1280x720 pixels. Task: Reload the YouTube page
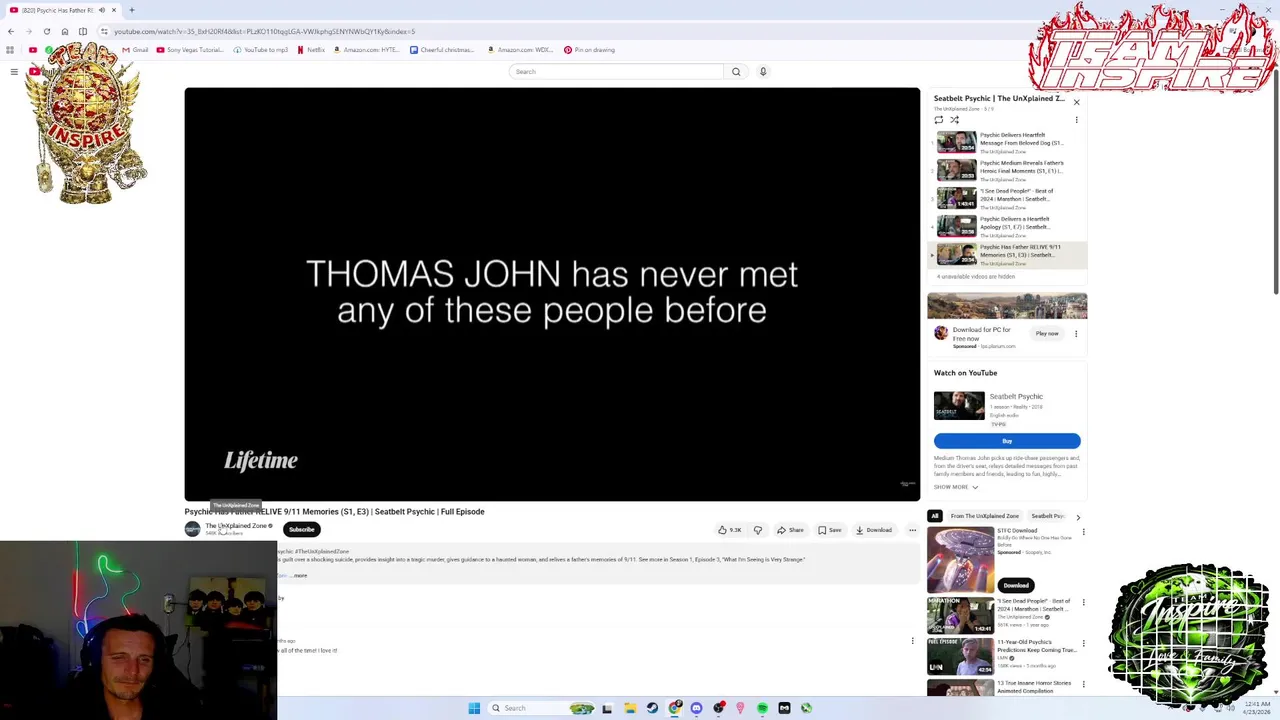[x=47, y=31]
